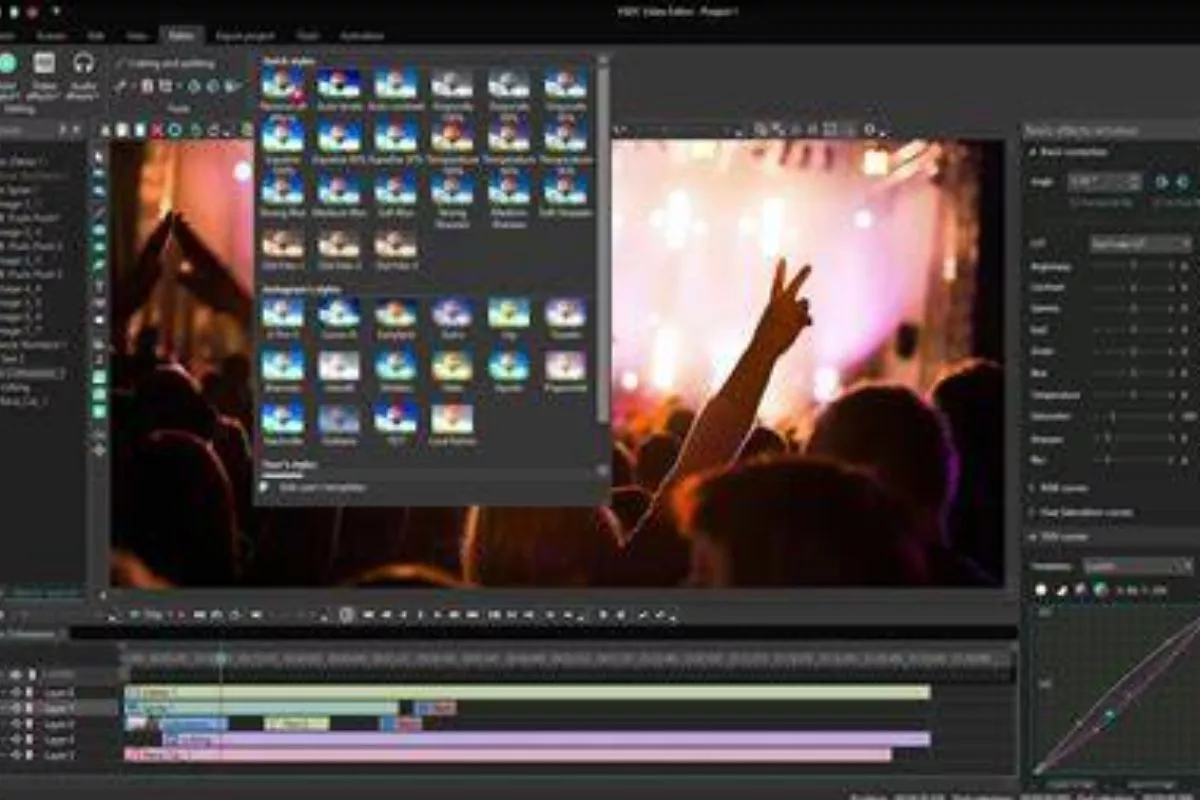Click the Cutting and splitting tool
Image resolution: width=1200 pixels, height=800 pixels.
(165, 63)
